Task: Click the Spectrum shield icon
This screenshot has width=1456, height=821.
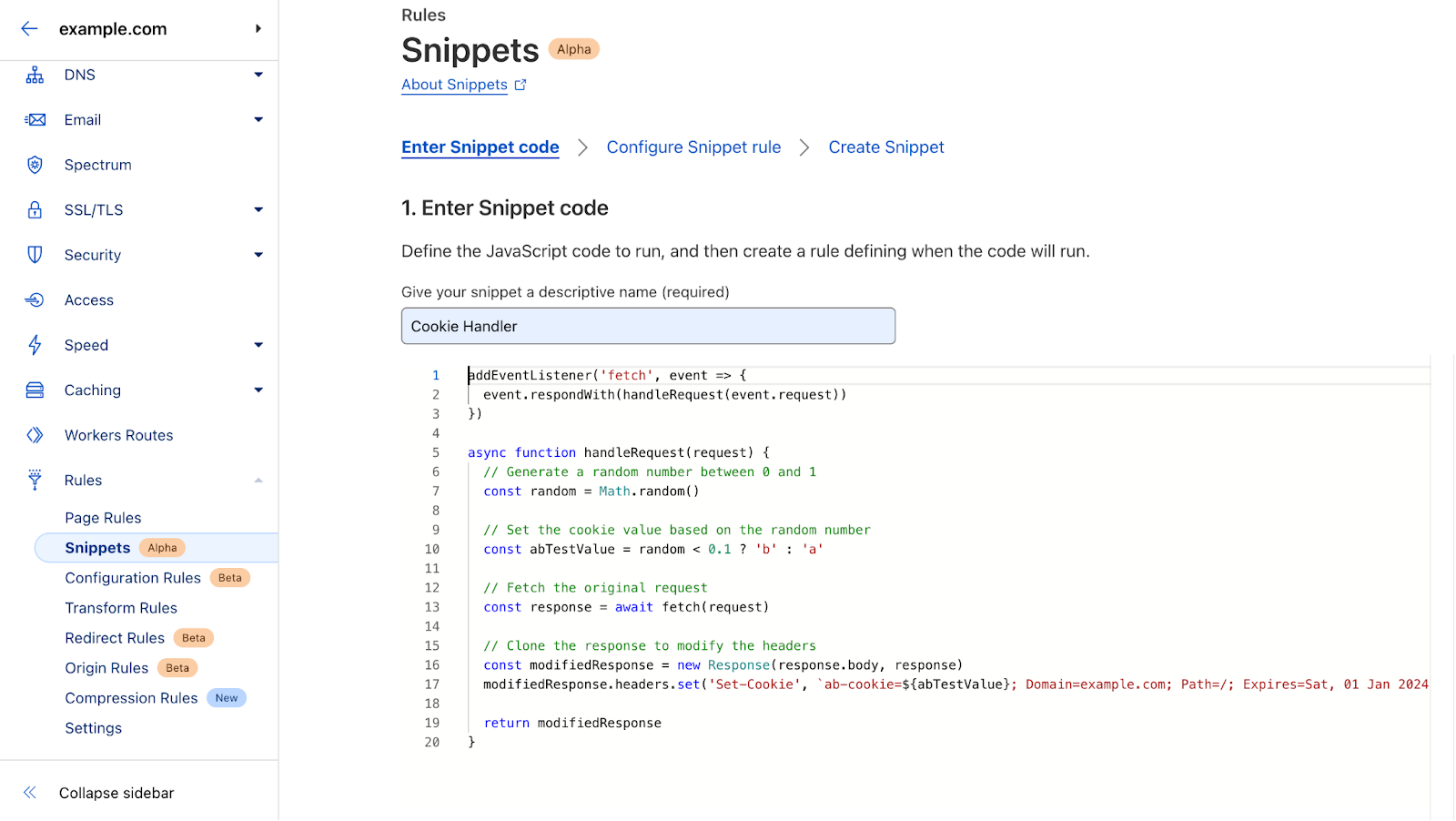Action: coord(35,165)
